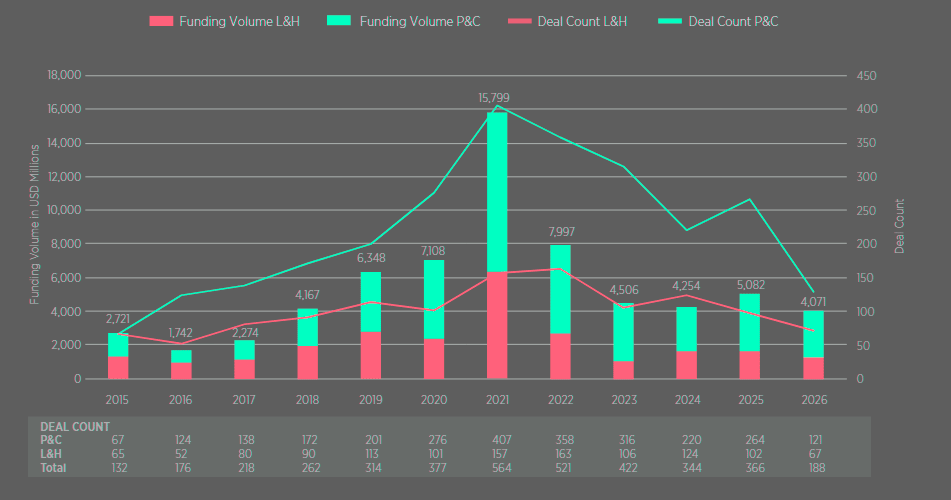Viewport: 951px width, 500px height.
Task: Click the 2017 x-axis label
Action: [244, 400]
